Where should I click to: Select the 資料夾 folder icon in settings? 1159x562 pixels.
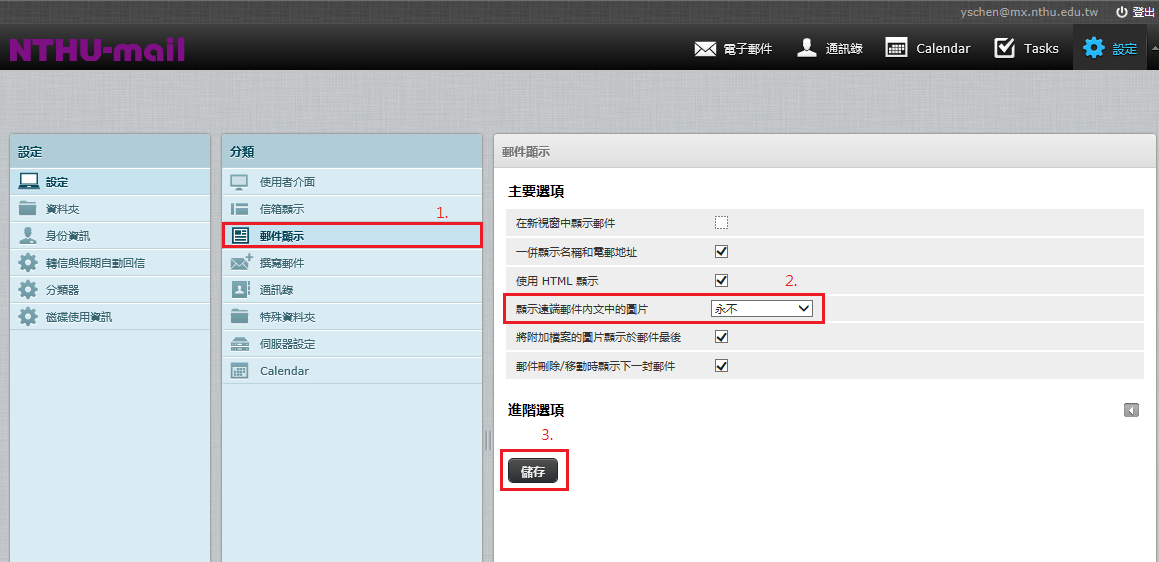[x=28, y=209]
